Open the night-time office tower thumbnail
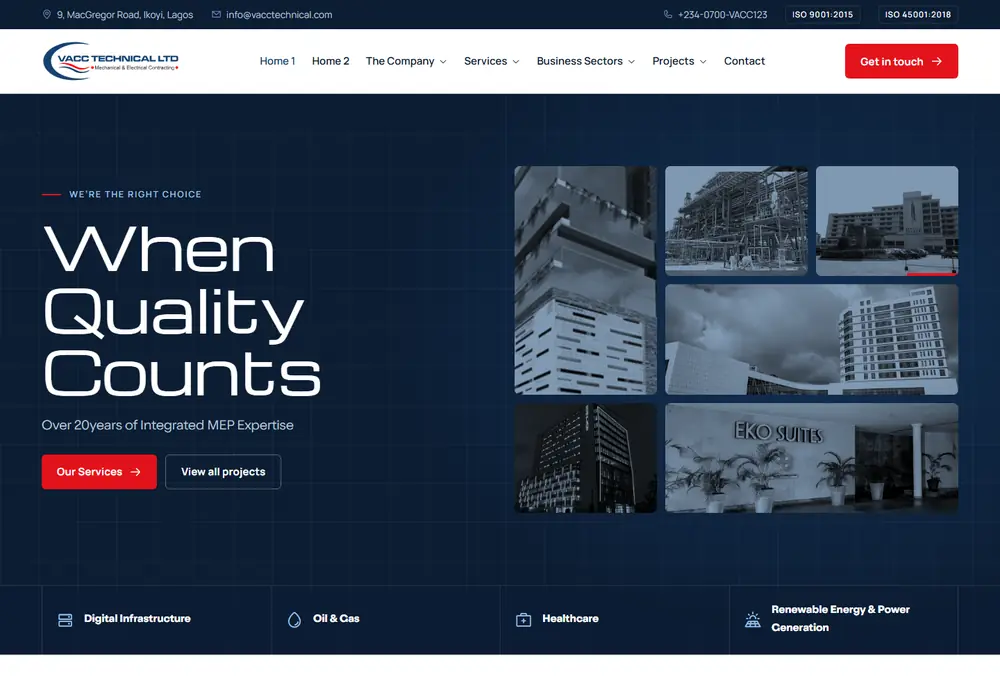The height and width of the screenshot is (688, 1000). [585, 458]
